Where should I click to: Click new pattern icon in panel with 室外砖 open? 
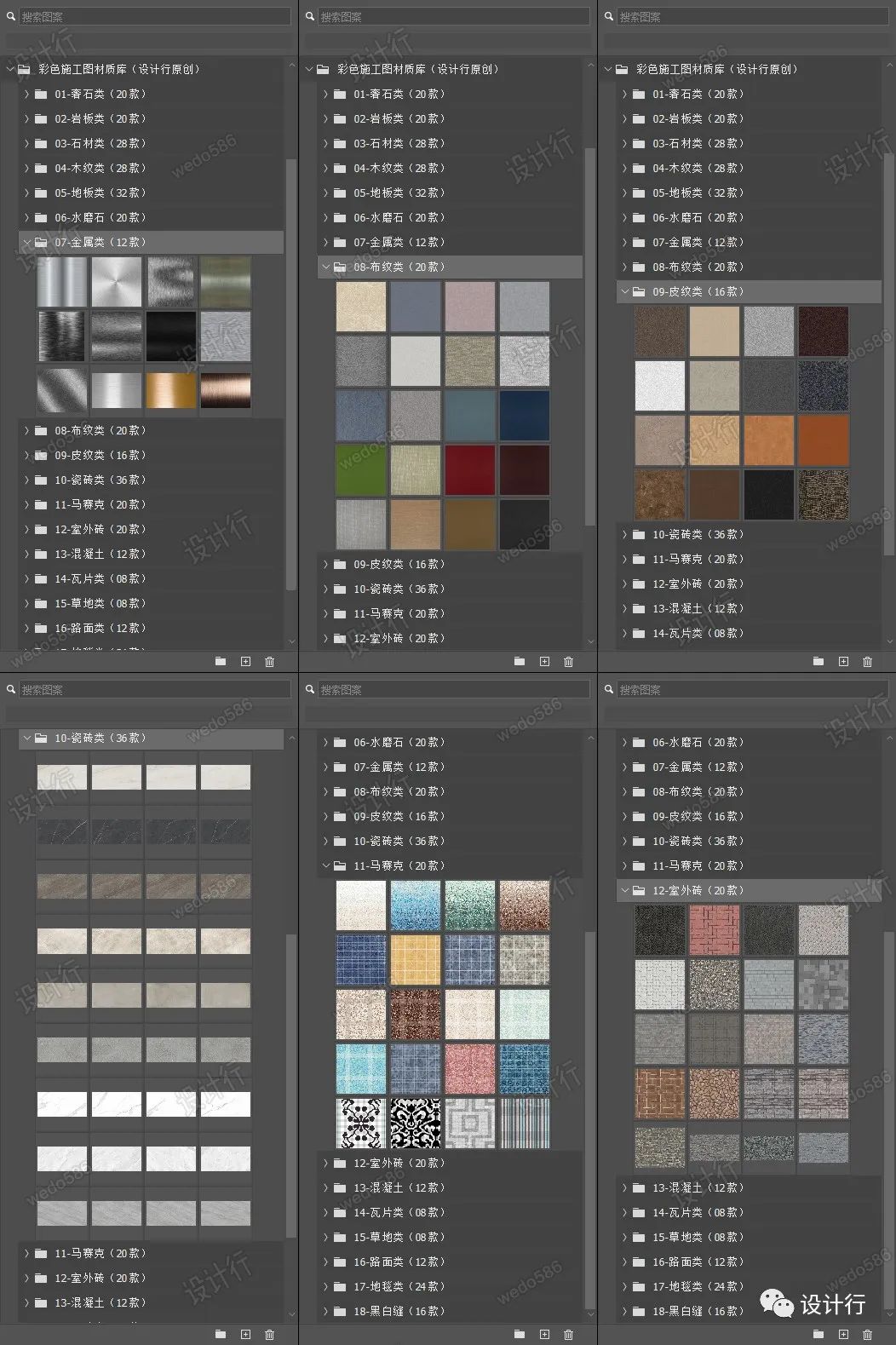[843, 1334]
